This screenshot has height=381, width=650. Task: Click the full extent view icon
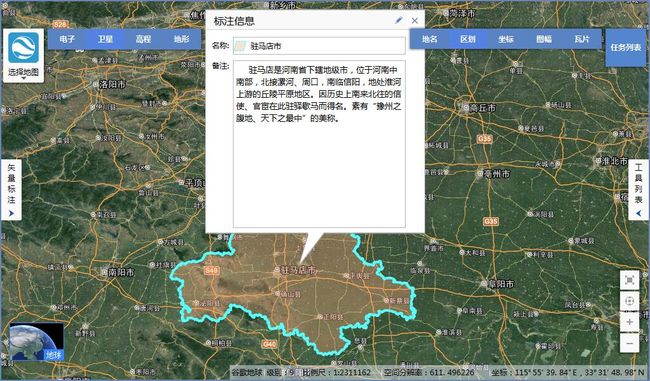pos(629,281)
